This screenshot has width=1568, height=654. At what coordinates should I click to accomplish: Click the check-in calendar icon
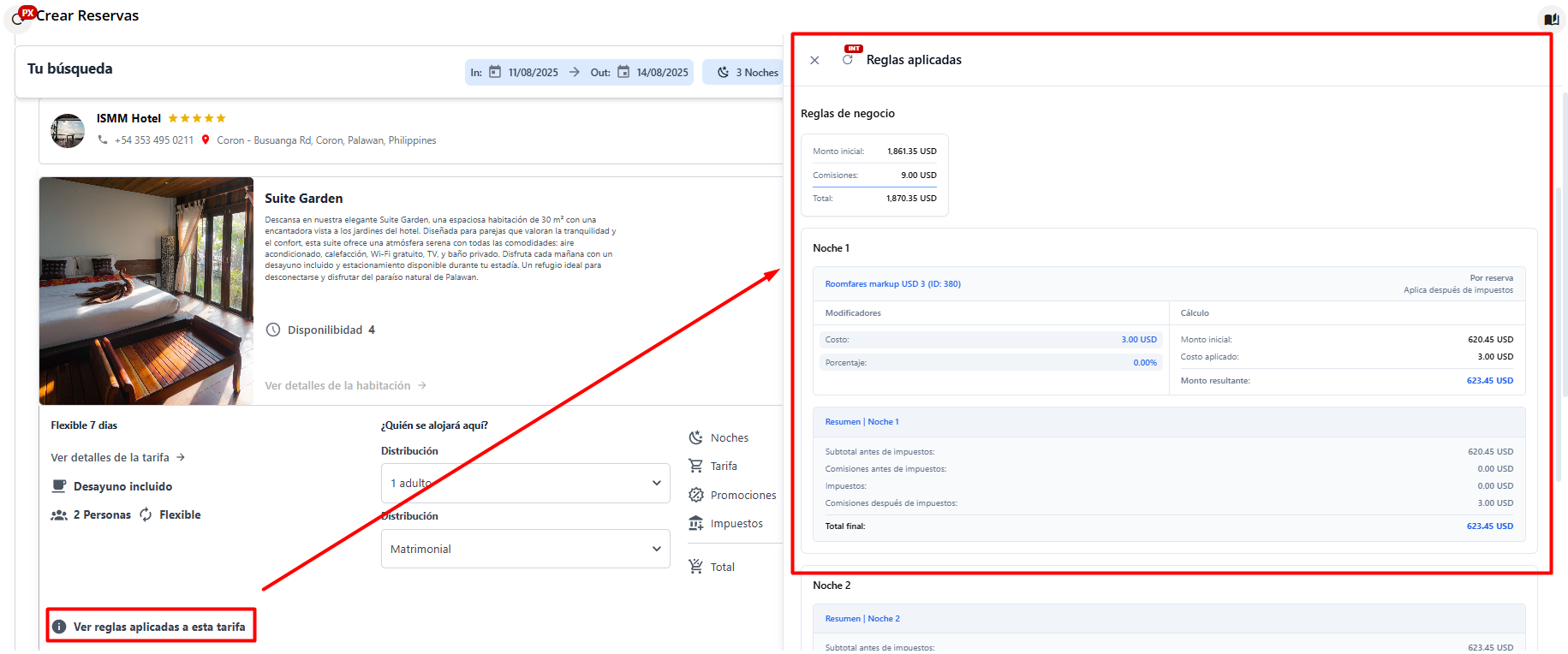pyautogui.click(x=495, y=72)
